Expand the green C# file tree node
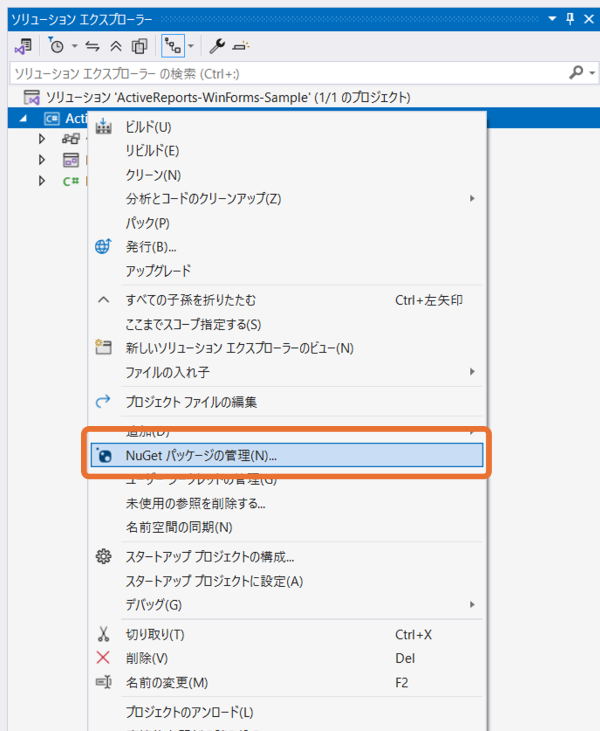Screen dimensions: 600x731 coord(42,181)
